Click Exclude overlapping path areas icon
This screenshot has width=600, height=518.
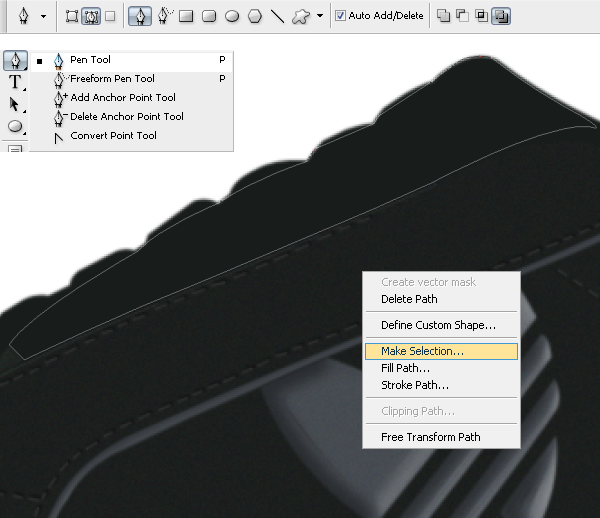[x=501, y=16]
